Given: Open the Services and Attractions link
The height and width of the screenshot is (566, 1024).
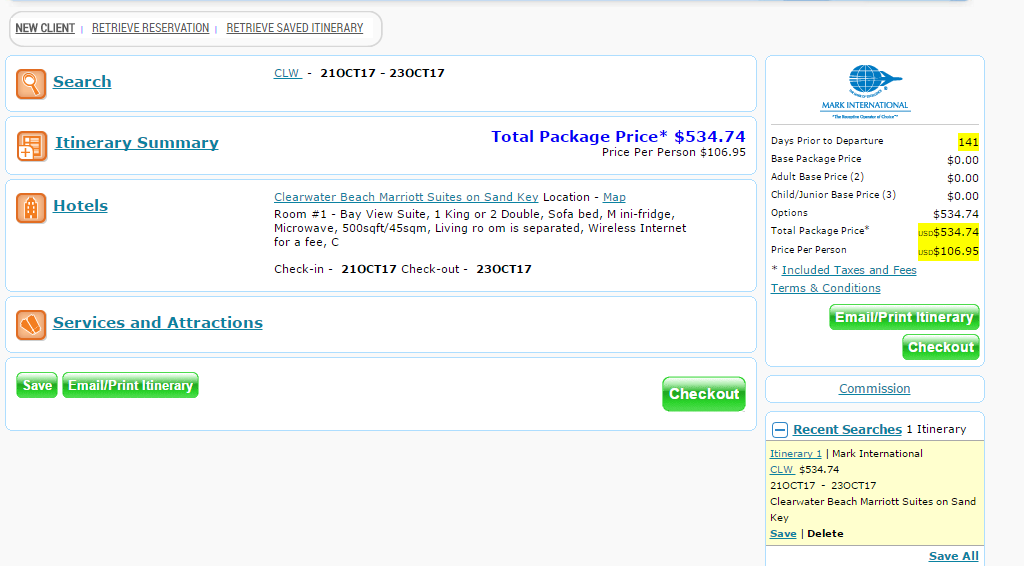Looking at the screenshot, I should click(x=157, y=322).
